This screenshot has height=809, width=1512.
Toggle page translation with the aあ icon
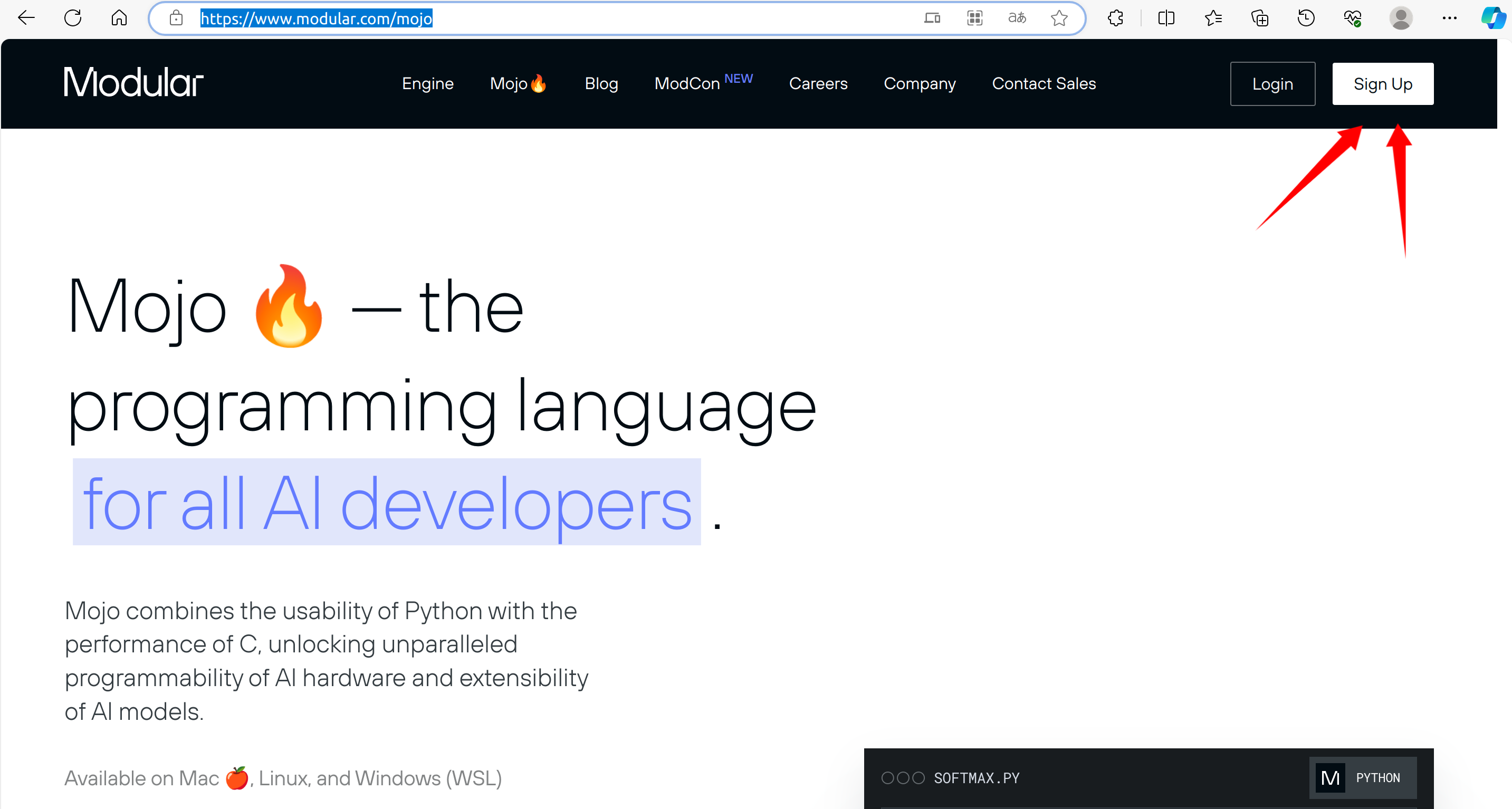[x=1018, y=18]
